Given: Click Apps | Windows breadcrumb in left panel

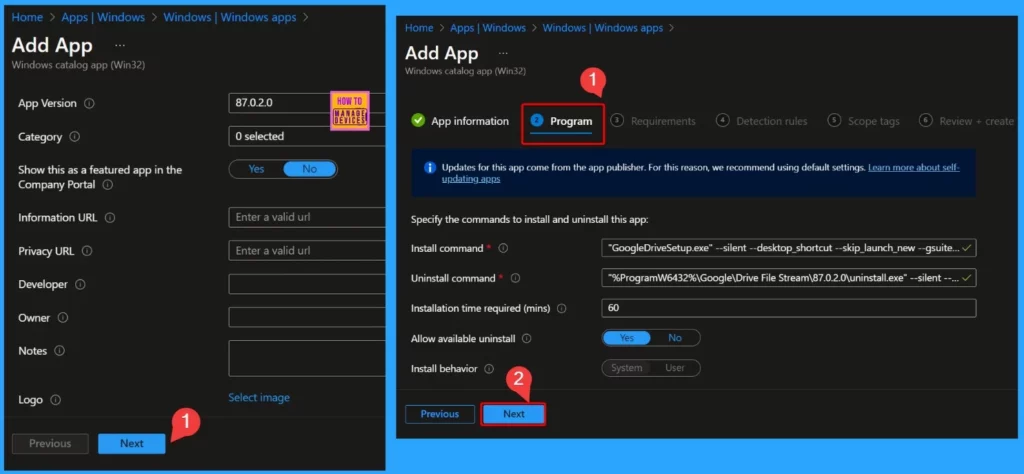Looking at the screenshot, I should (102, 18).
